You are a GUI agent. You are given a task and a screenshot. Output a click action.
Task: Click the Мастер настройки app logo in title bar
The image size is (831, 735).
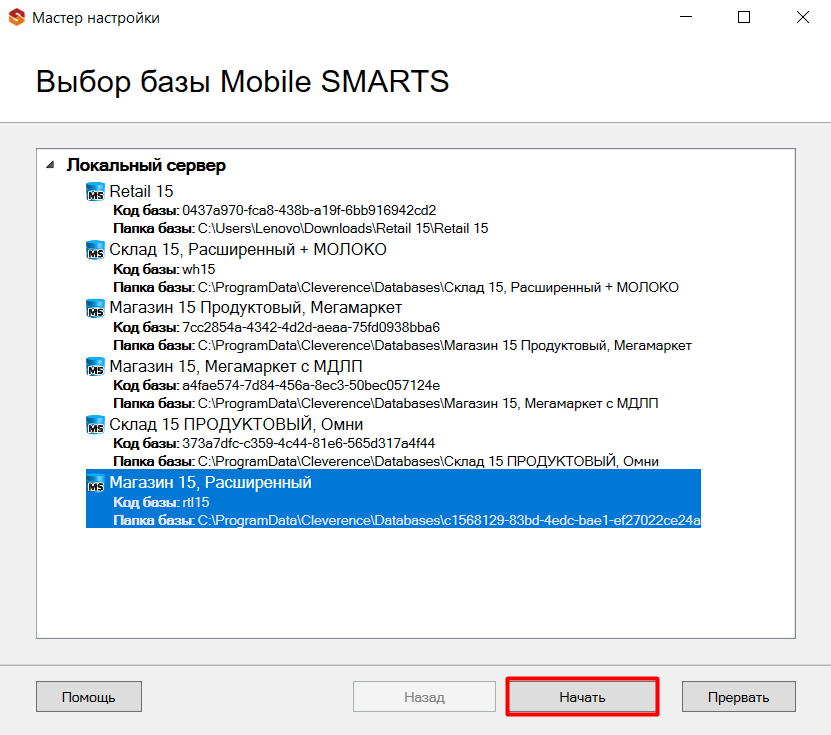[17, 17]
